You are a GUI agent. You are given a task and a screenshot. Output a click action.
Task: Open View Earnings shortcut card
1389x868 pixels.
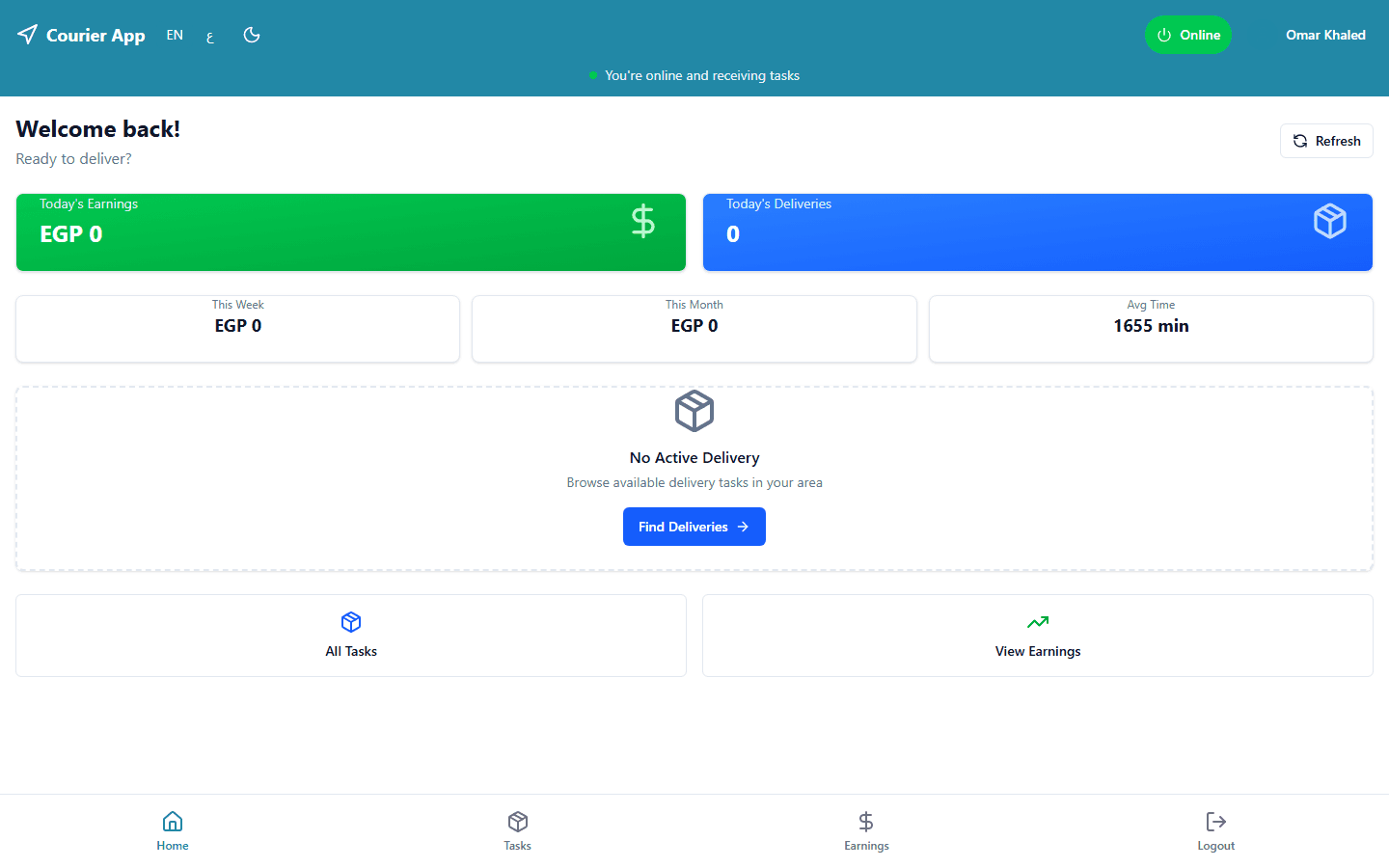pos(1038,636)
